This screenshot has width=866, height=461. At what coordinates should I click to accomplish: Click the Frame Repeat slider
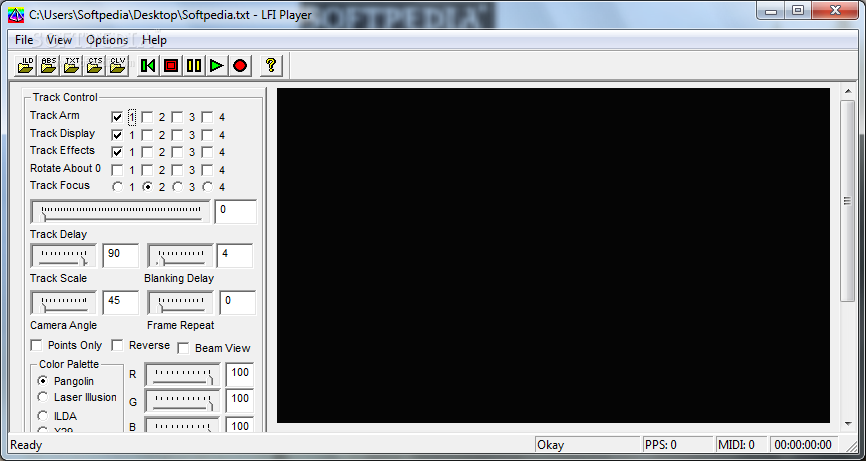click(180, 303)
